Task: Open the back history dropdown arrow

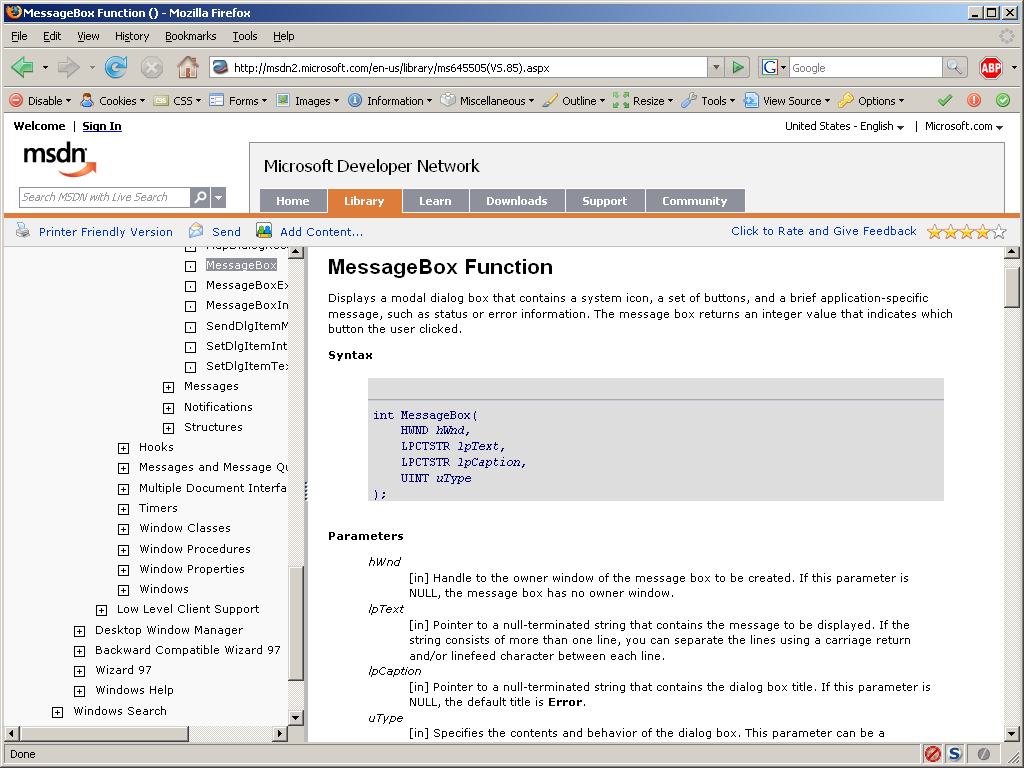Action: pyautogui.click(x=45, y=67)
